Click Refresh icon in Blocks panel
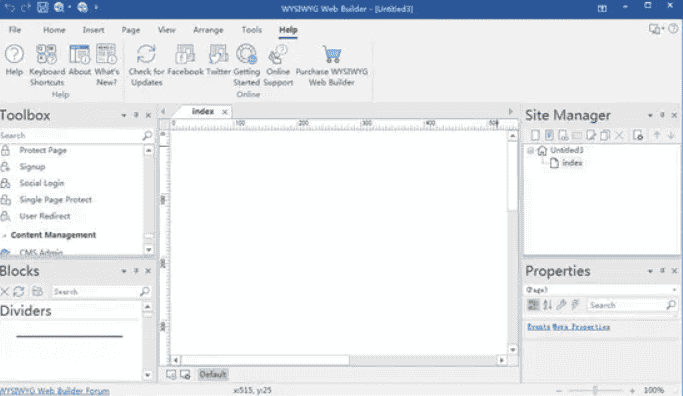 19,291
